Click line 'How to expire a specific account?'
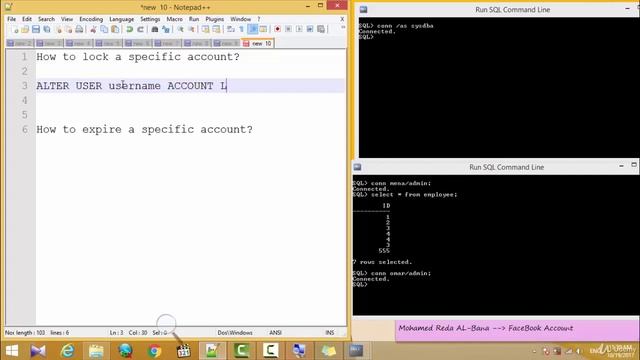The width and height of the screenshot is (640, 360). coord(144,129)
